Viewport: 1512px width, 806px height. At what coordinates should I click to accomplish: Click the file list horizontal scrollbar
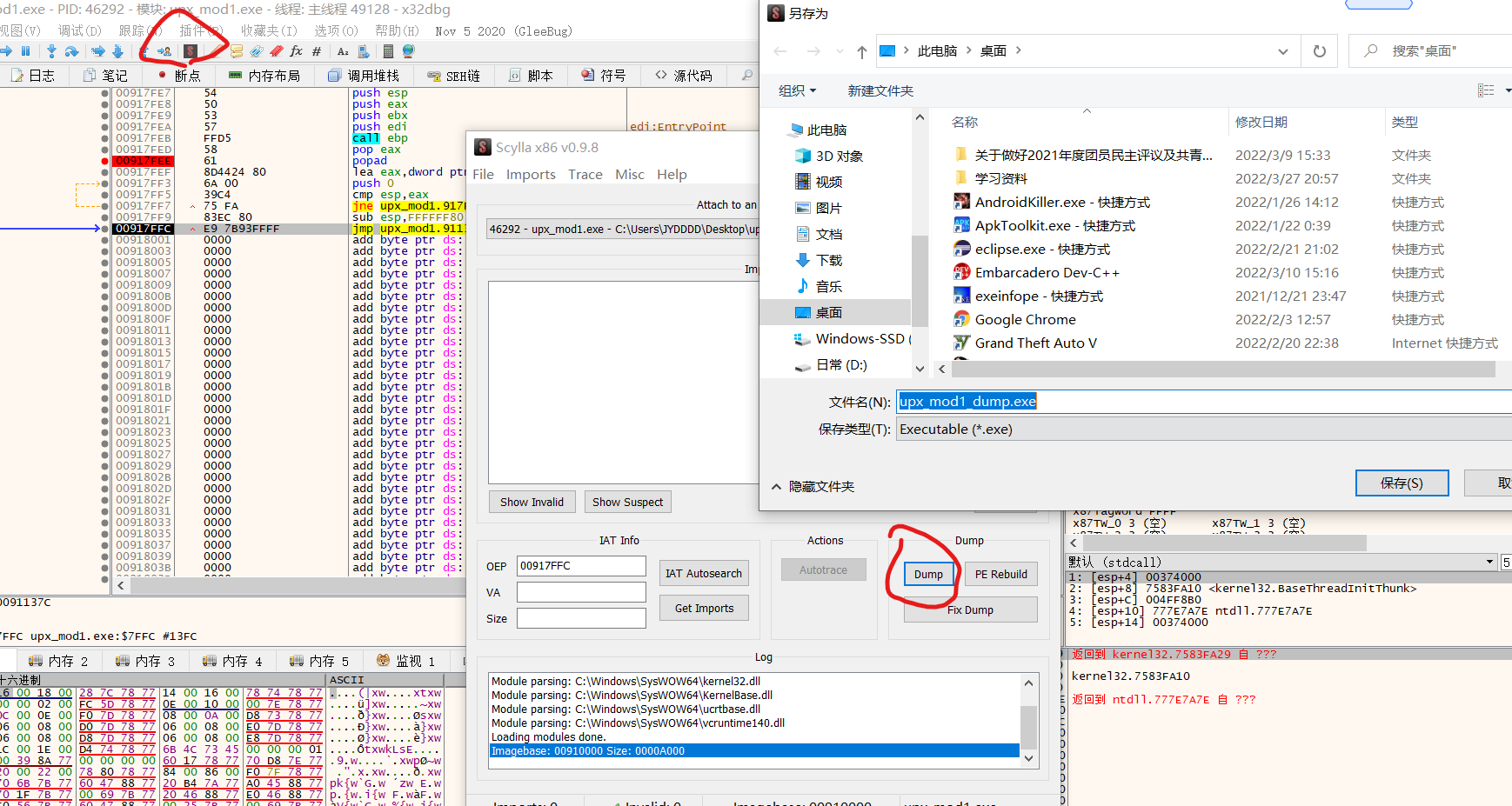click(x=1222, y=369)
